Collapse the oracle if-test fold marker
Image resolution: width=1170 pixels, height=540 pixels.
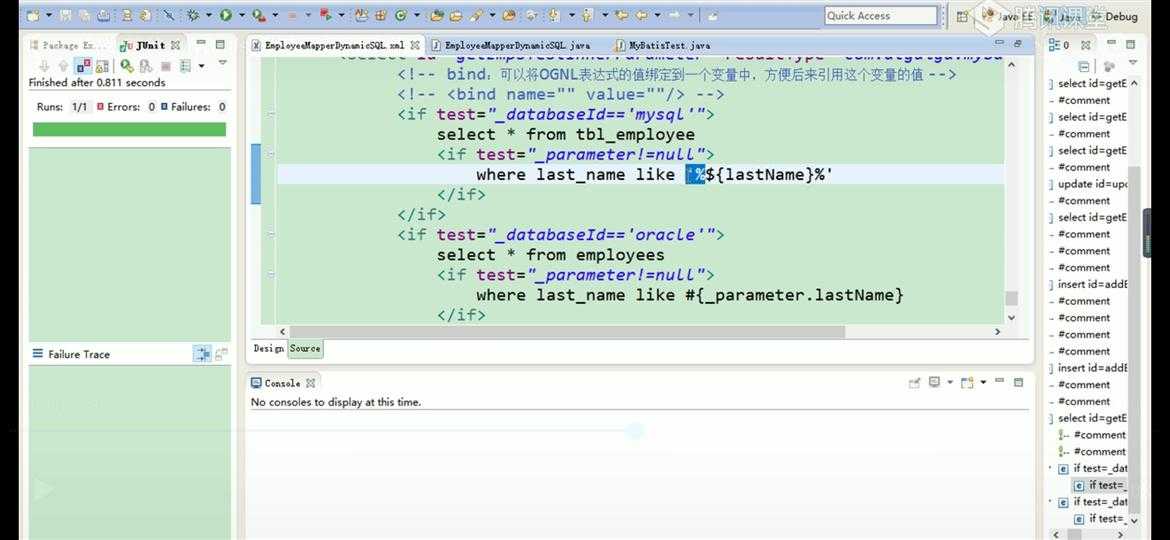271,235
